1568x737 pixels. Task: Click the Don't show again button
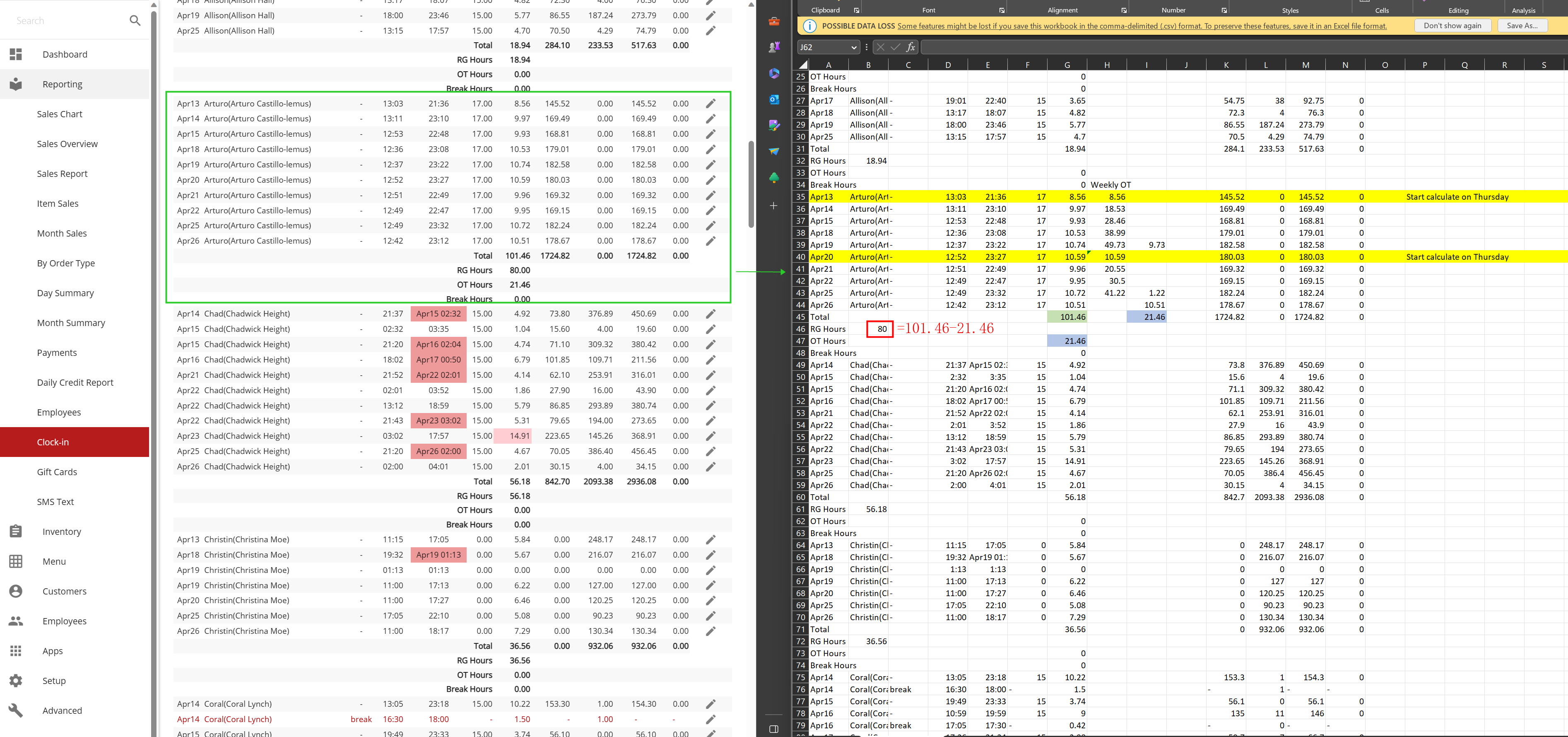(x=1452, y=26)
